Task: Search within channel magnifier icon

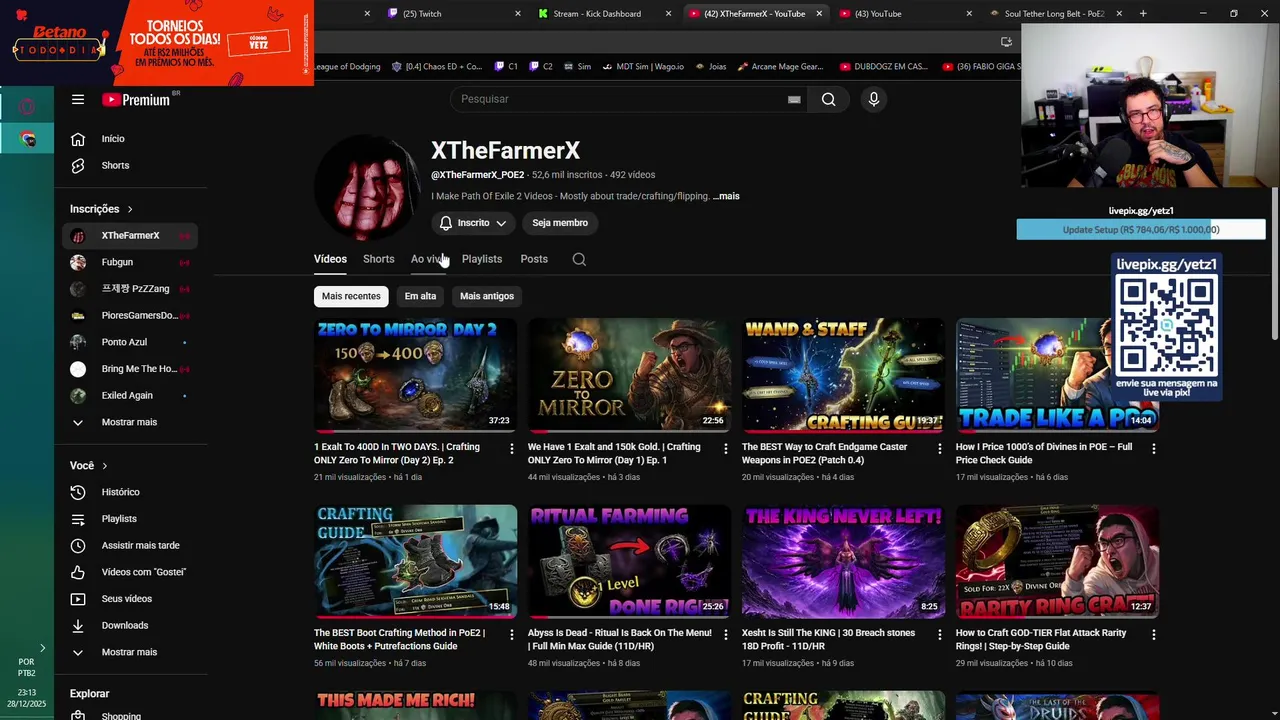Action: 579,259
